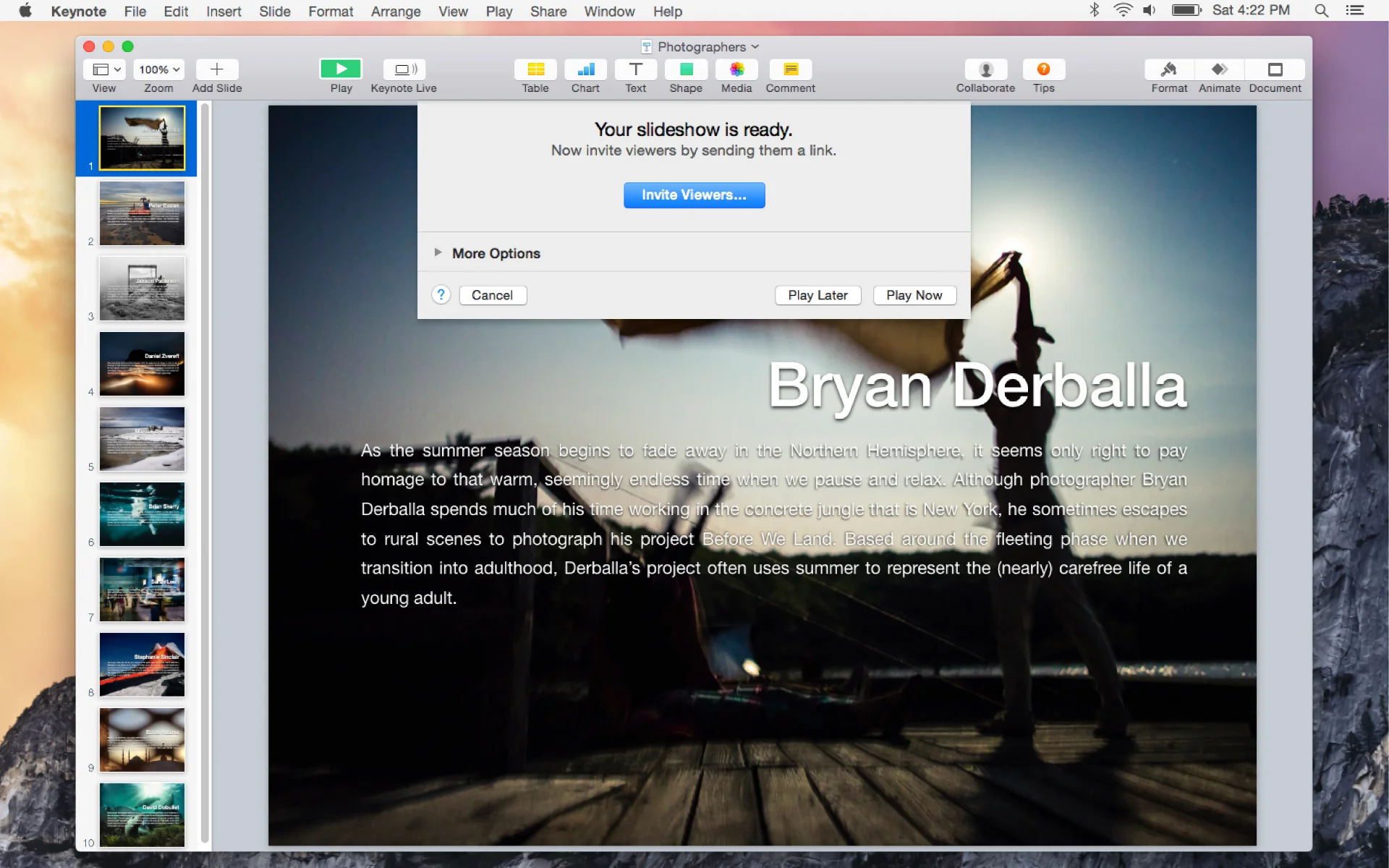Insert a Table using the toolbar icon
The image size is (1389, 868).
(x=535, y=69)
